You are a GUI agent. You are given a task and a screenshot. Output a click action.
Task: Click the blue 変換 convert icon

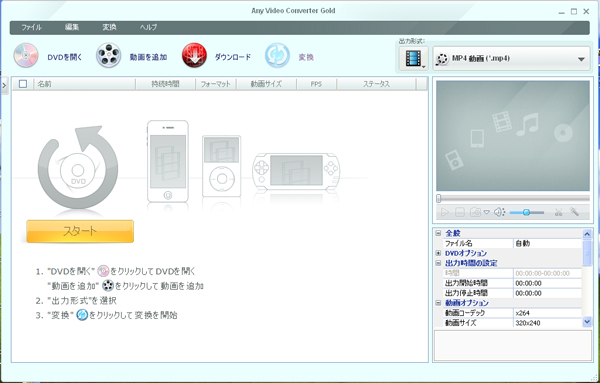coord(277,56)
